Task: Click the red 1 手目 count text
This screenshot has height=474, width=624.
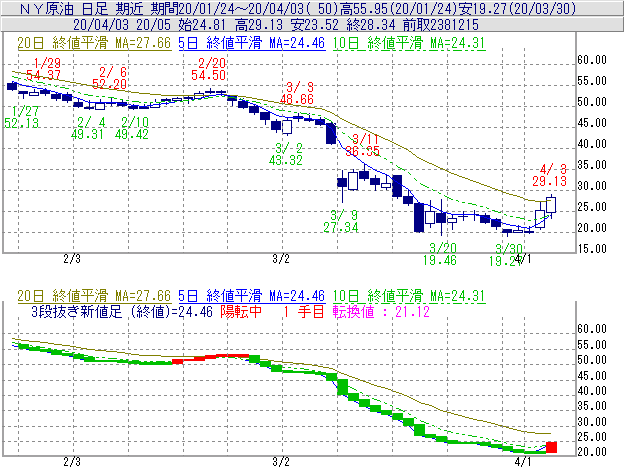Action: (x=303, y=312)
